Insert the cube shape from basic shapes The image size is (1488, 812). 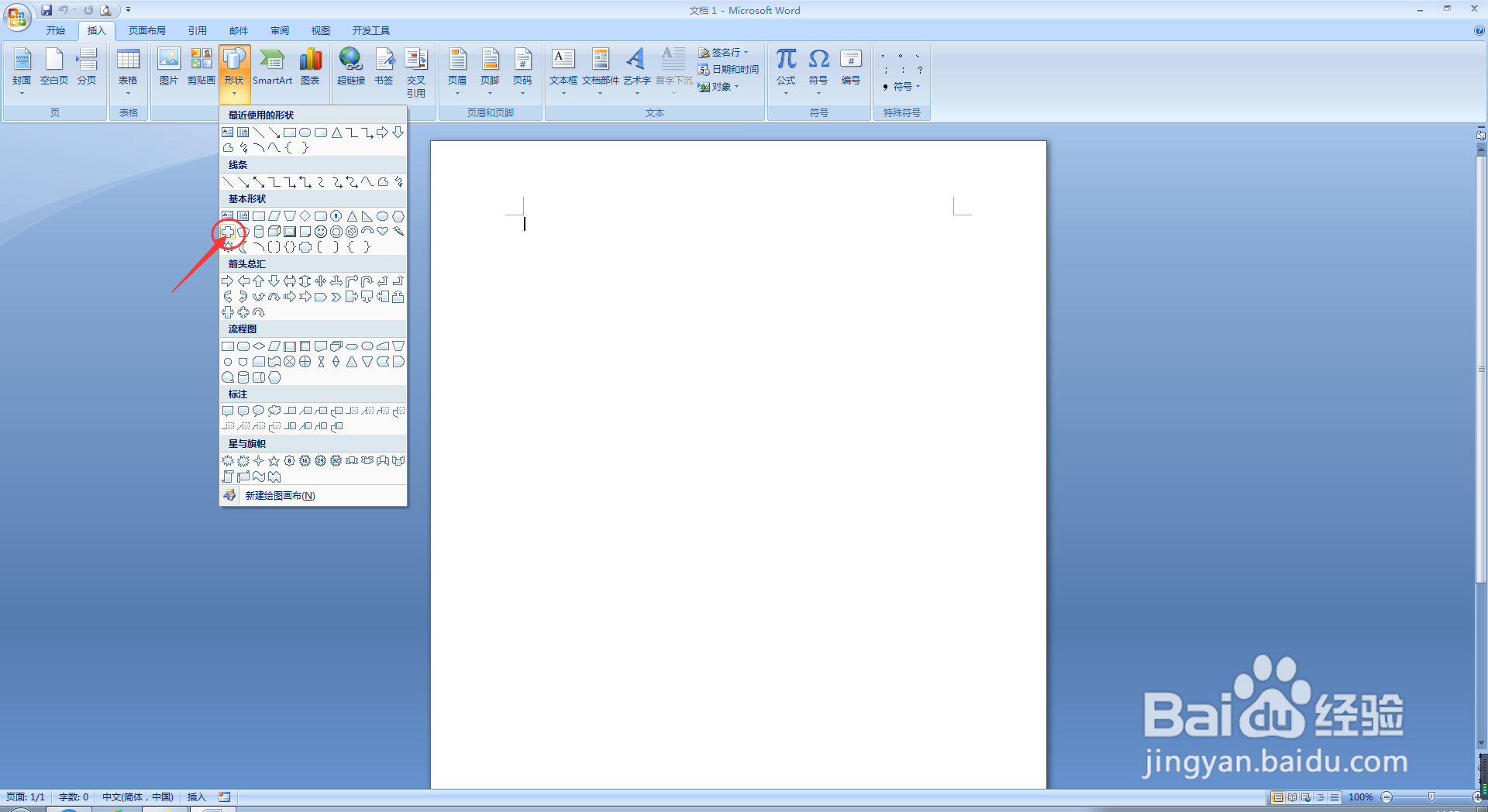click(x=274, y=232)
